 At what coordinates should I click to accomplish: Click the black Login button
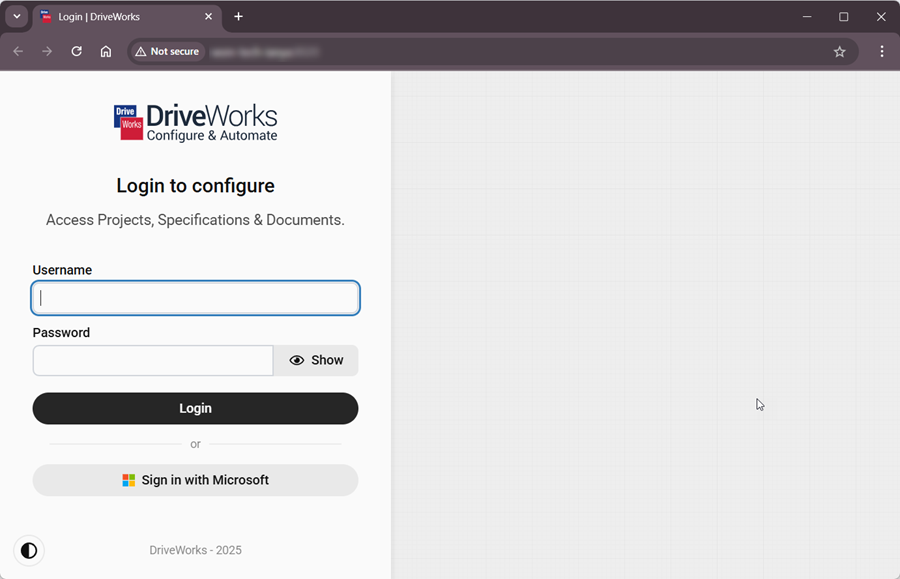(195, 409)
